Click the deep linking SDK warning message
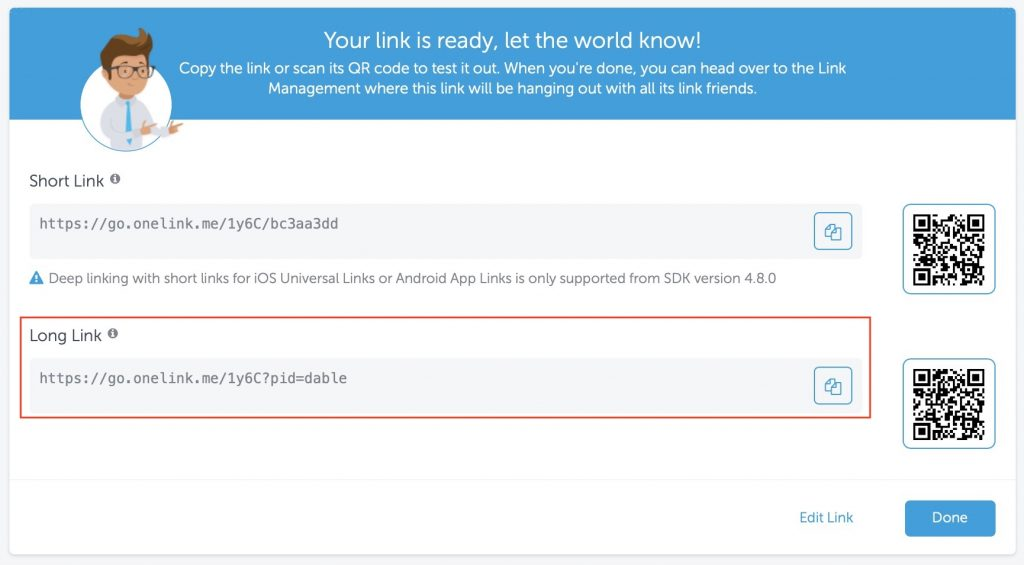This screenshot has width=1024, height=565. pyautogui.click(x=412, y=278)
